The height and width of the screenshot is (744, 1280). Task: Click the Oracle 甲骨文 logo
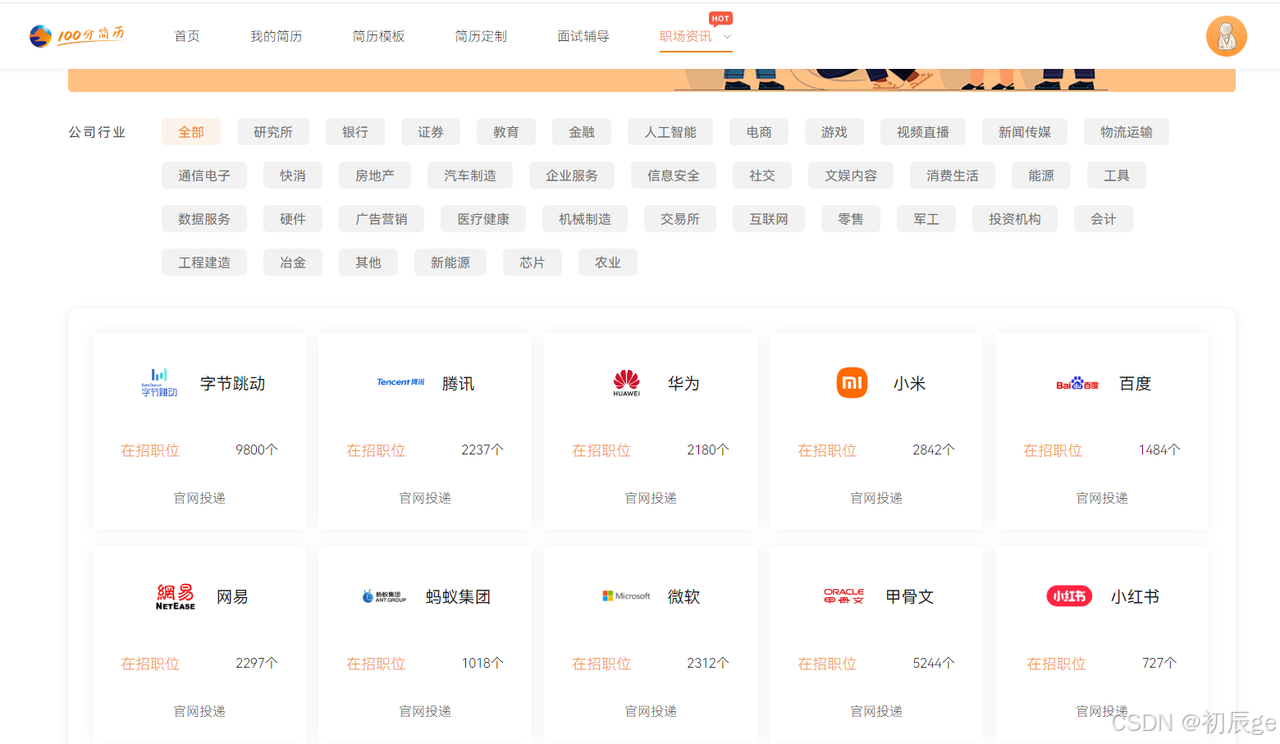tap(844, 596)
